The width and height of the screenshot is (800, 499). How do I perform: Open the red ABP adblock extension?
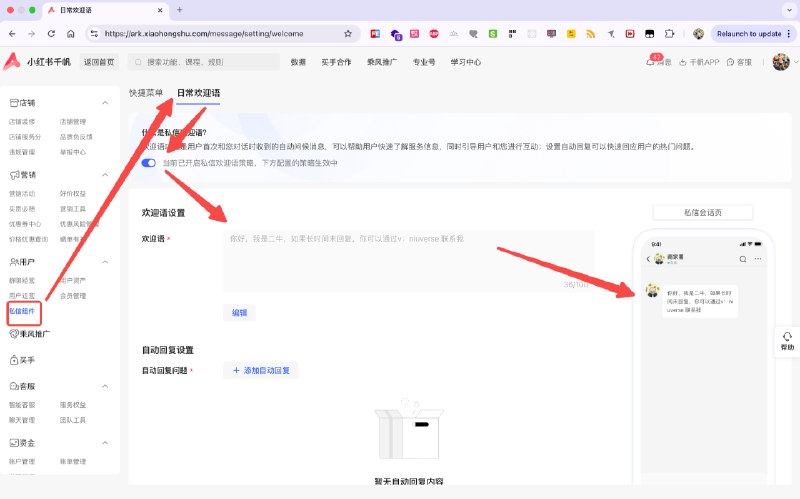tap(434, 34)
